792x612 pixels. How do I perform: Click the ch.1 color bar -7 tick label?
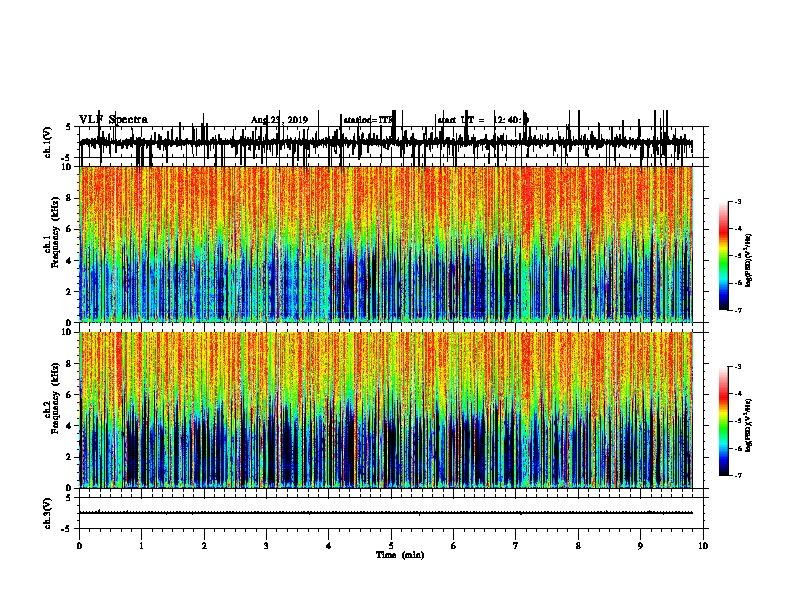738,310
